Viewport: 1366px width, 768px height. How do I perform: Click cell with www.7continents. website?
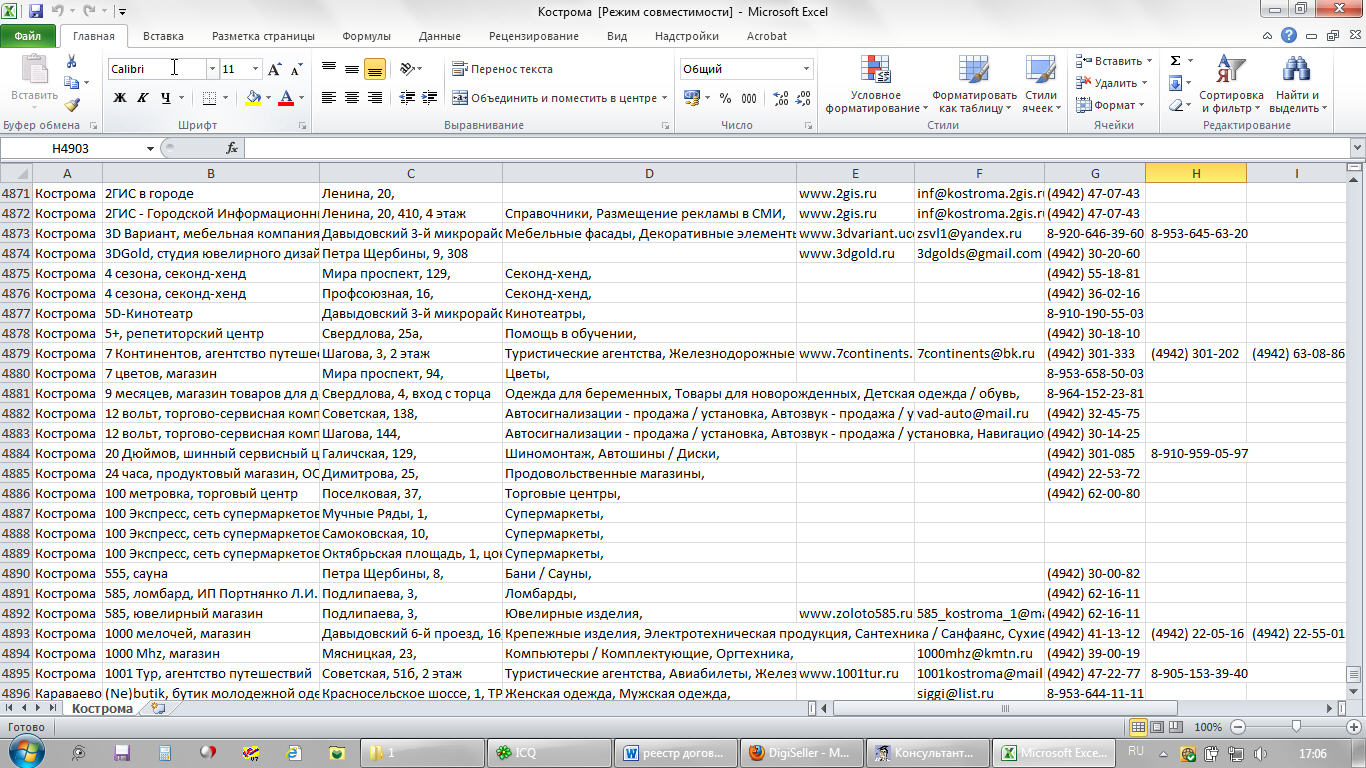[855, 353]
